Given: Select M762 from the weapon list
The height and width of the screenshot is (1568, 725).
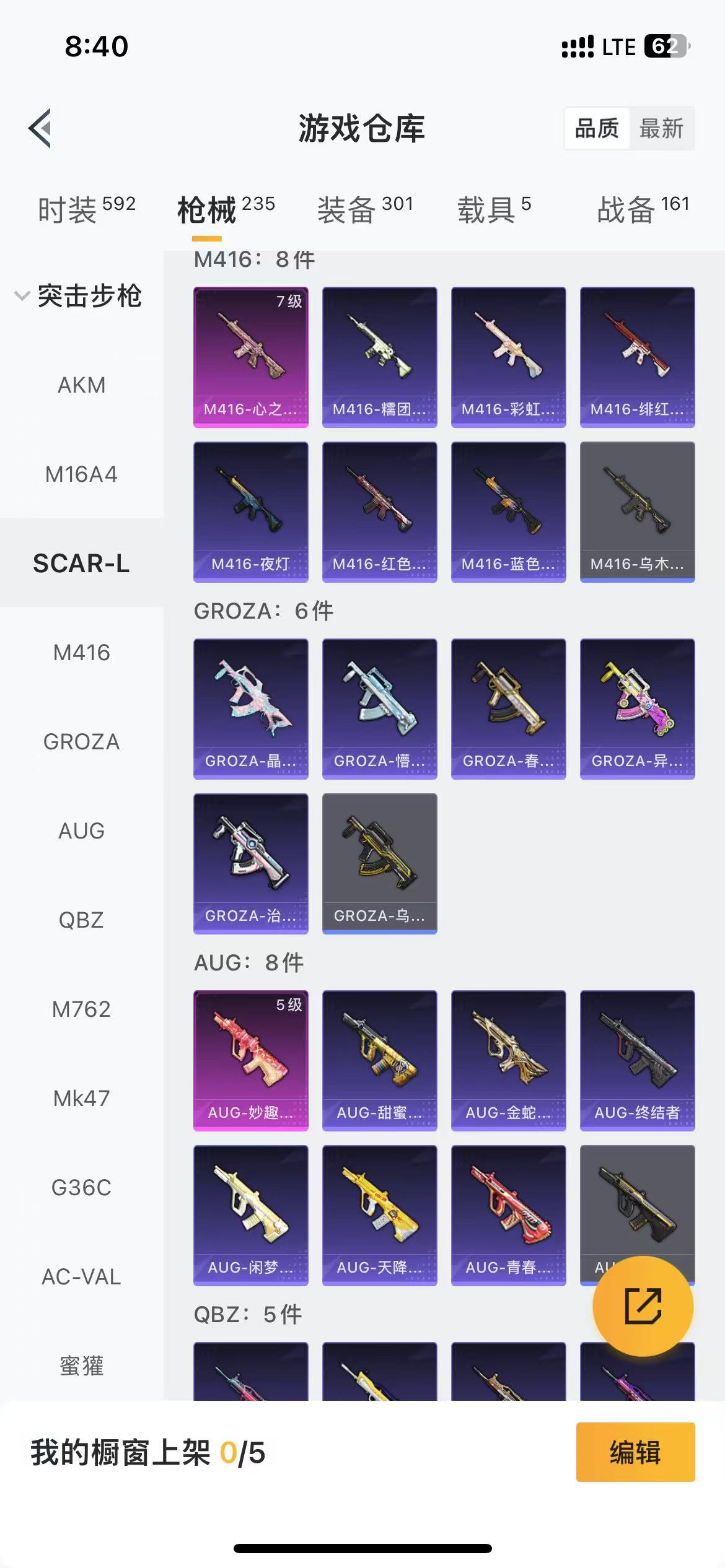Looking at the screenshot, I should point(81,1009).
